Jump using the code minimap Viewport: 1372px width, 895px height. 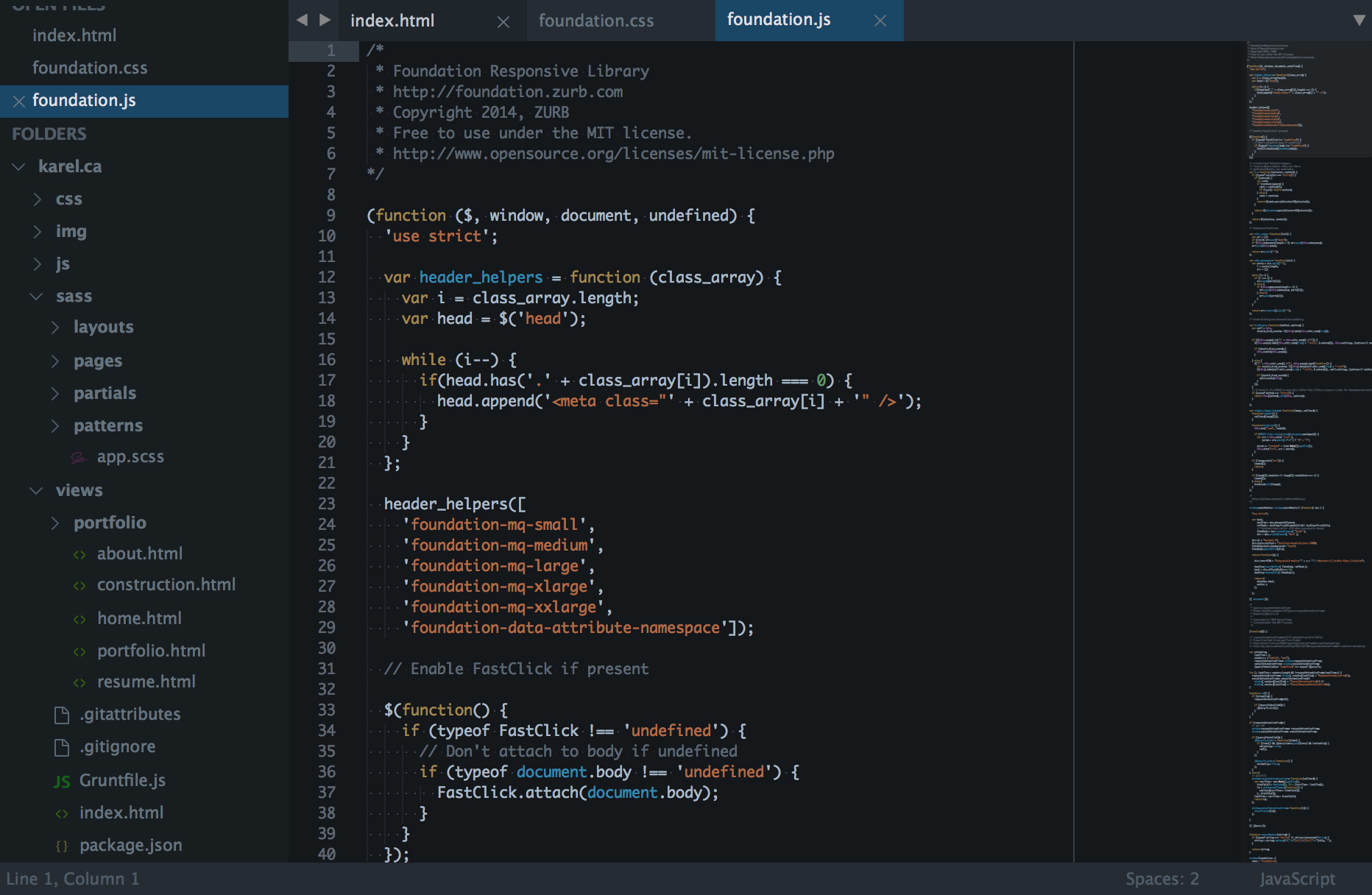(x=1309, y=452)
